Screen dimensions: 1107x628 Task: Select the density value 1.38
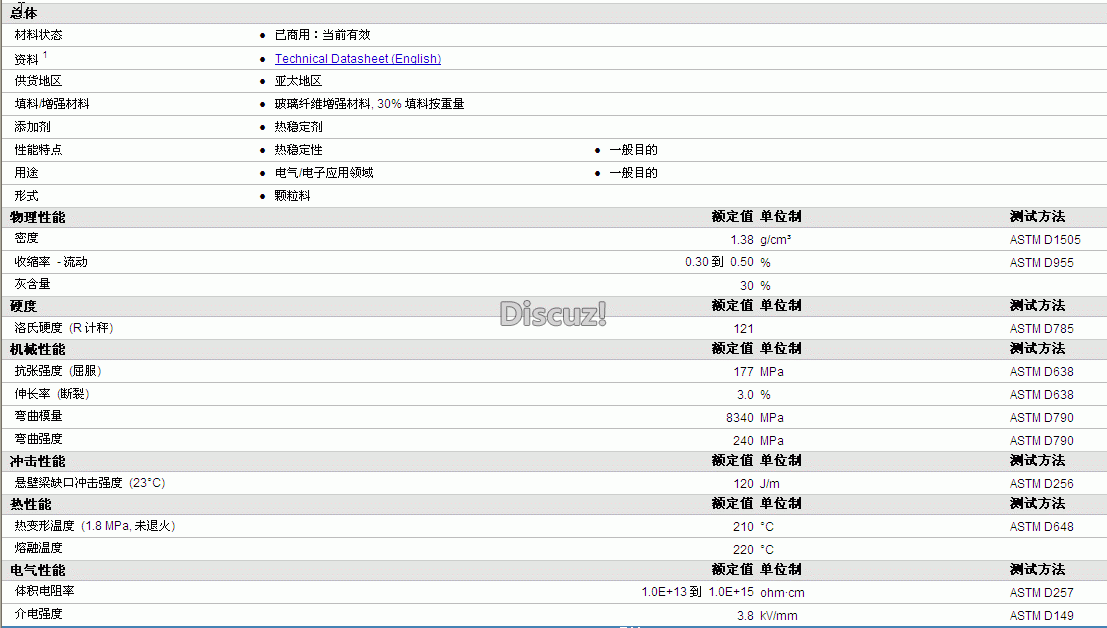click(742, 240)
